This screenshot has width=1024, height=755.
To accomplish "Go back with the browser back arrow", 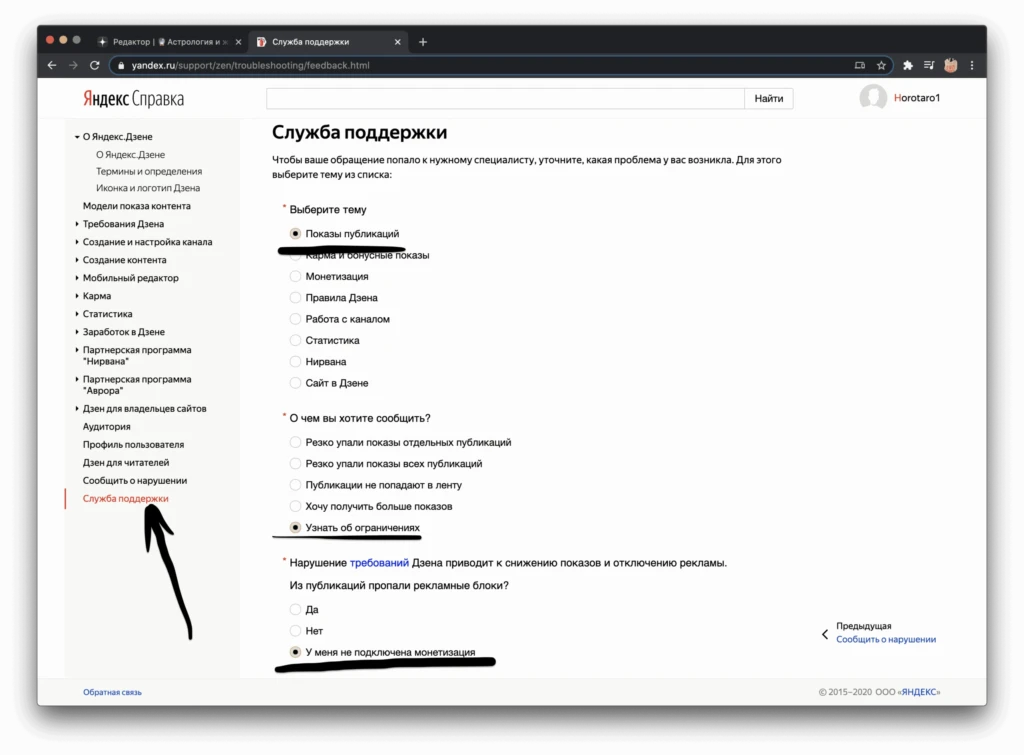I will pyautogui.click(x=52, y=65).
